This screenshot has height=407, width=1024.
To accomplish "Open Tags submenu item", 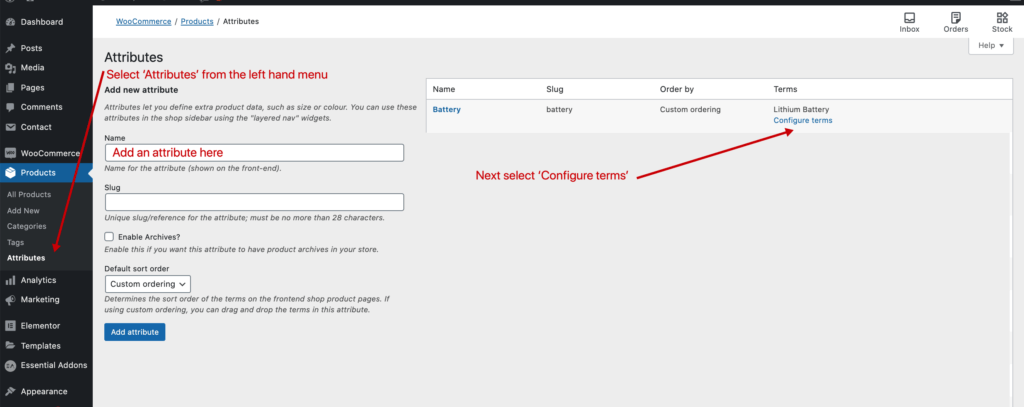I will click(x=15, y=242).
